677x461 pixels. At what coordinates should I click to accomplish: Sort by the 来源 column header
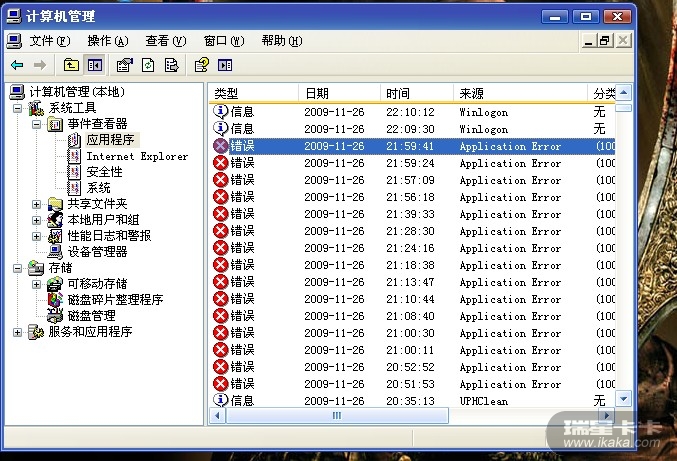pos(520,93)
